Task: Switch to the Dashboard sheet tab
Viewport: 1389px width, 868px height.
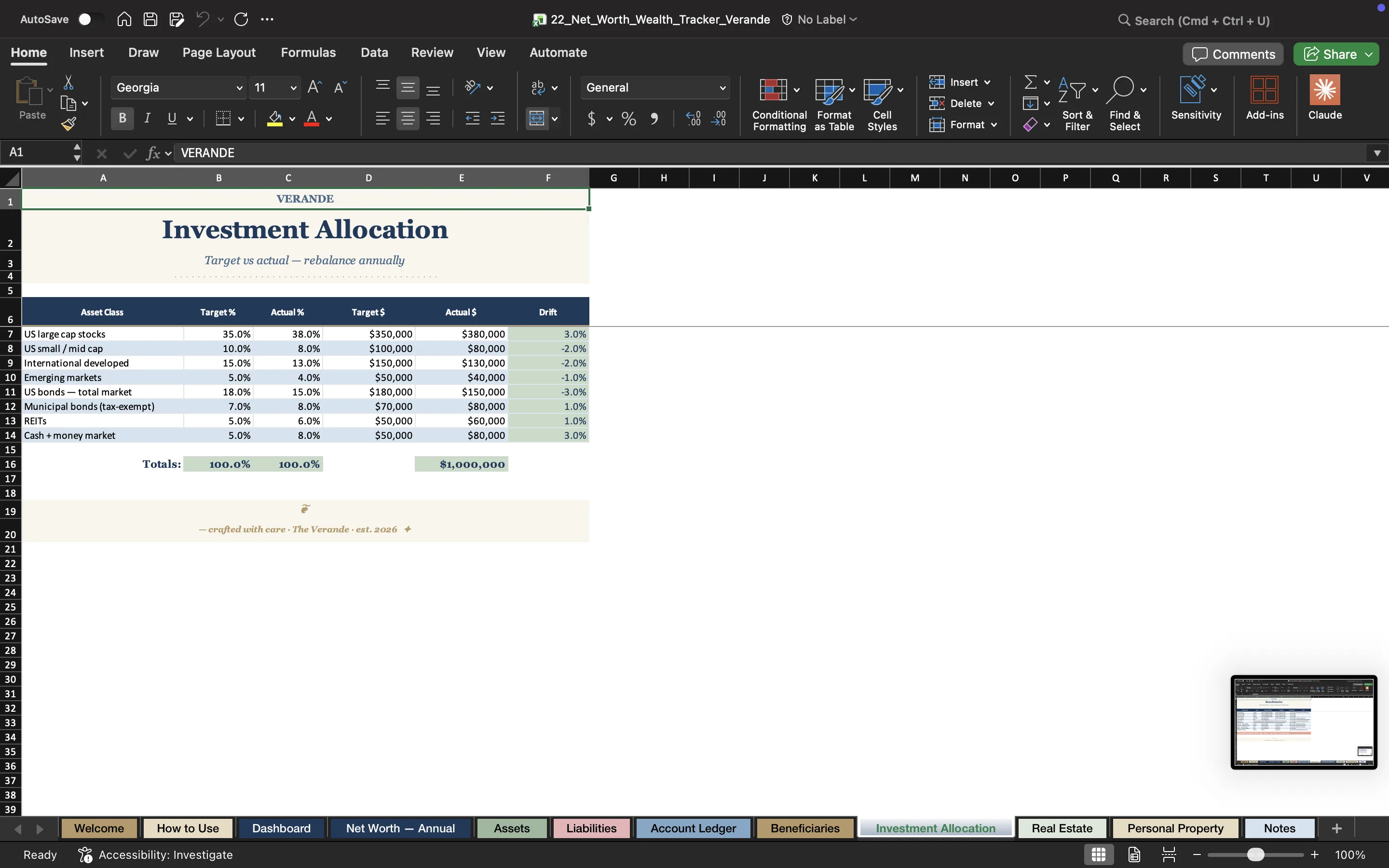Action: tap(281, 828)
